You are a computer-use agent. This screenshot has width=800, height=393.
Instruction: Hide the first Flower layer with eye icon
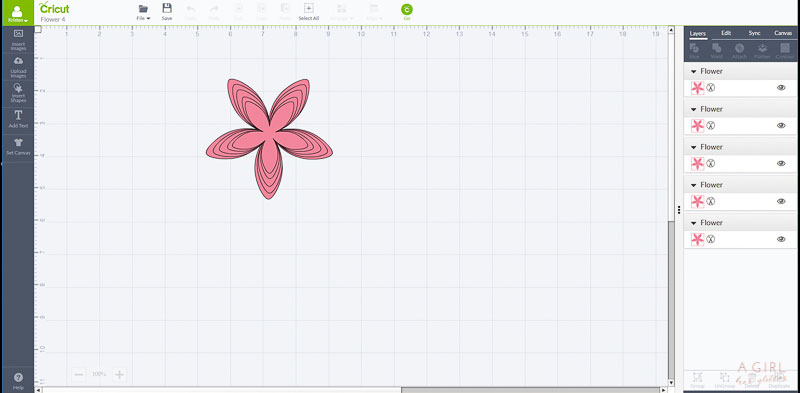click(781, 88)
